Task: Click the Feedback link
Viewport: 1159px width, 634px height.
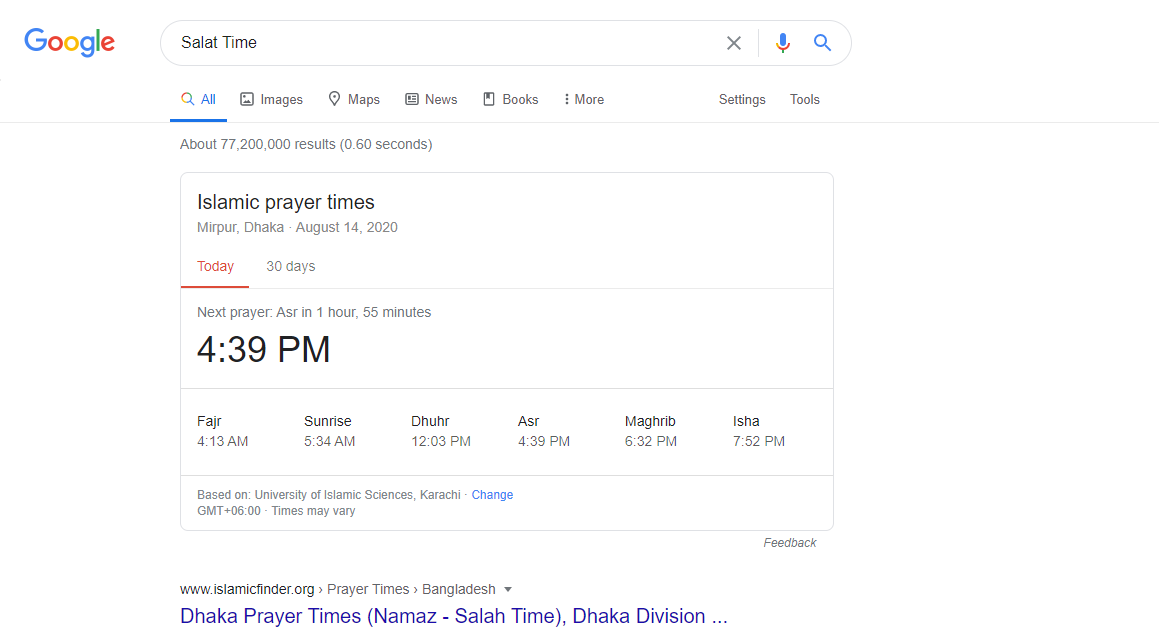Action: (790, 543)
